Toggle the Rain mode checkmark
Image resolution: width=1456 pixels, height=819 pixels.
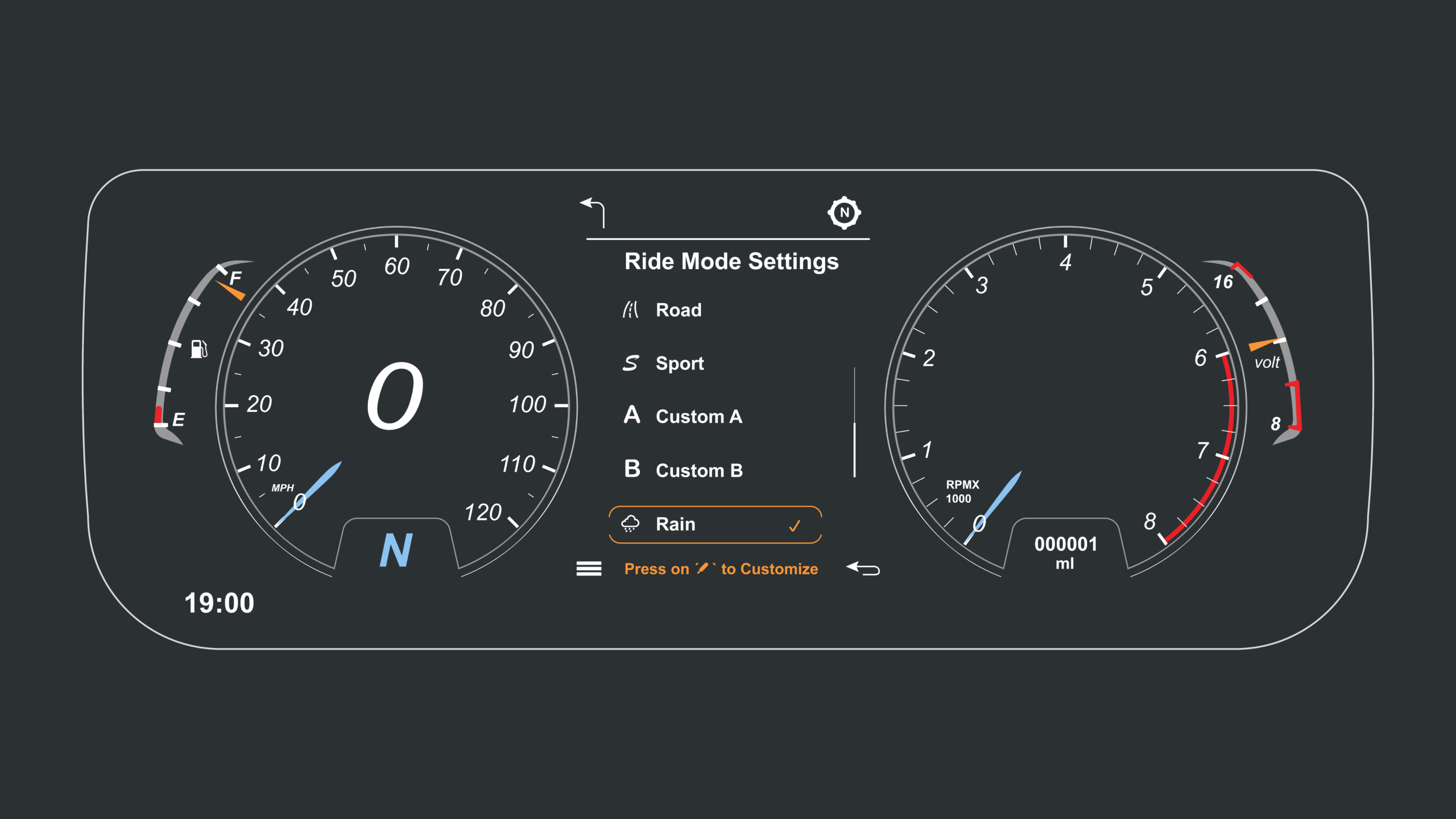[795, 525]
